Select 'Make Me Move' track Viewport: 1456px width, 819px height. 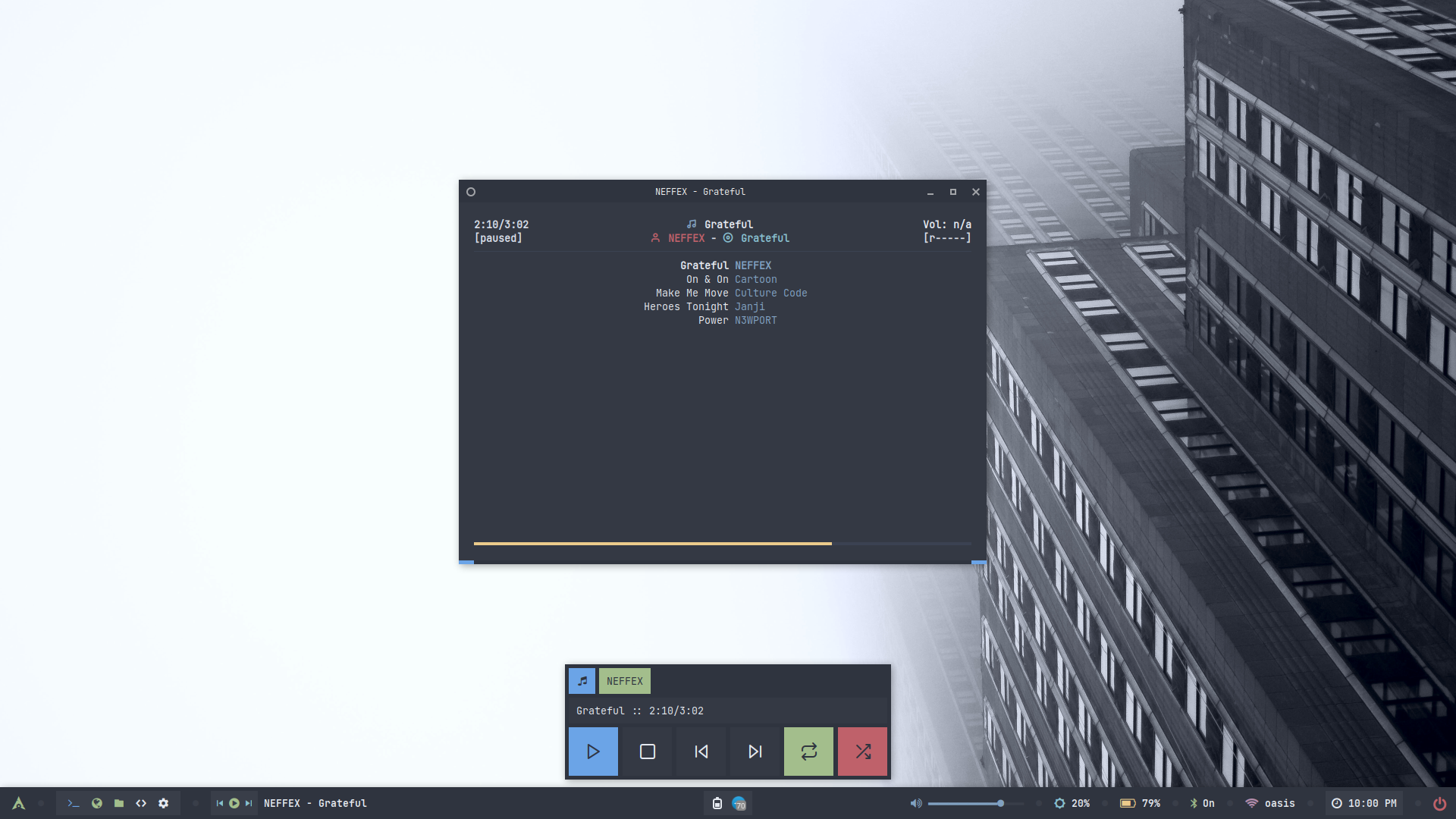click(x=692, y=293)
